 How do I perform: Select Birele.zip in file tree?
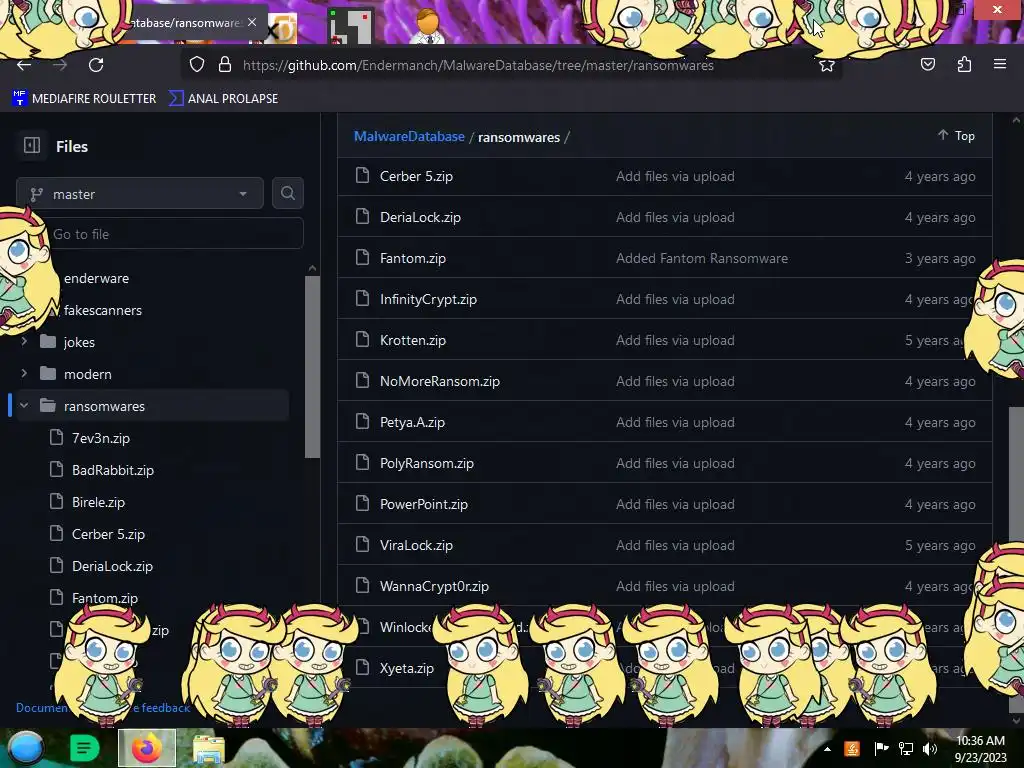click(98, 502)
